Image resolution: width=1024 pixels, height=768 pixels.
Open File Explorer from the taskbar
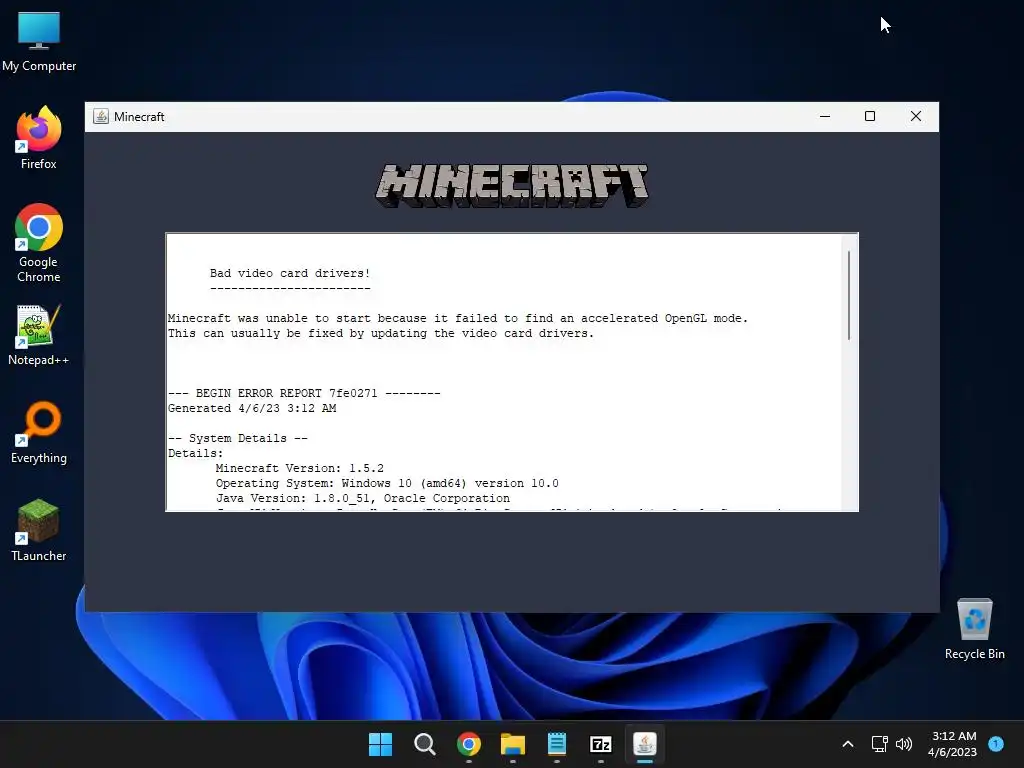point(513,744)
